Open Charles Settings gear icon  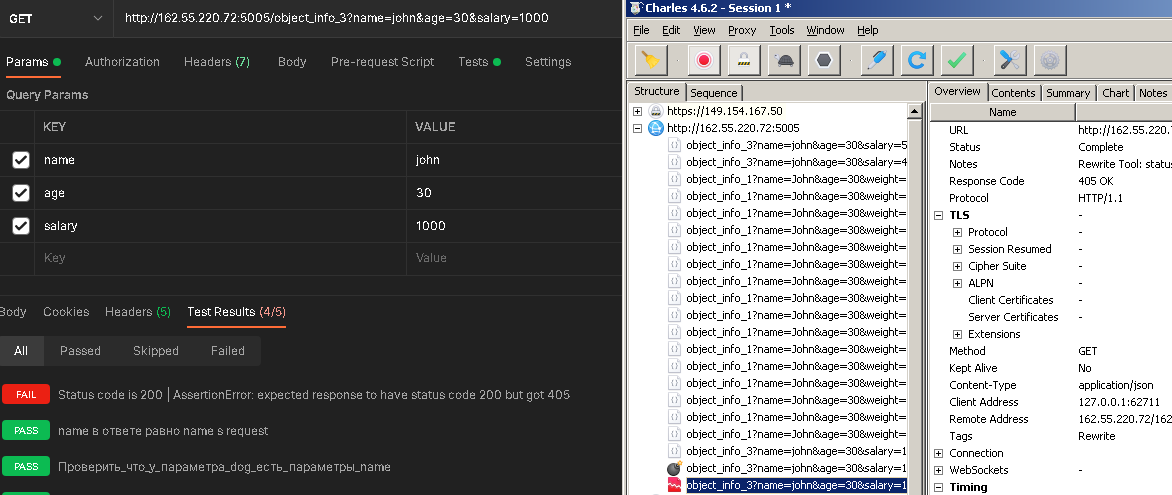1049,61
